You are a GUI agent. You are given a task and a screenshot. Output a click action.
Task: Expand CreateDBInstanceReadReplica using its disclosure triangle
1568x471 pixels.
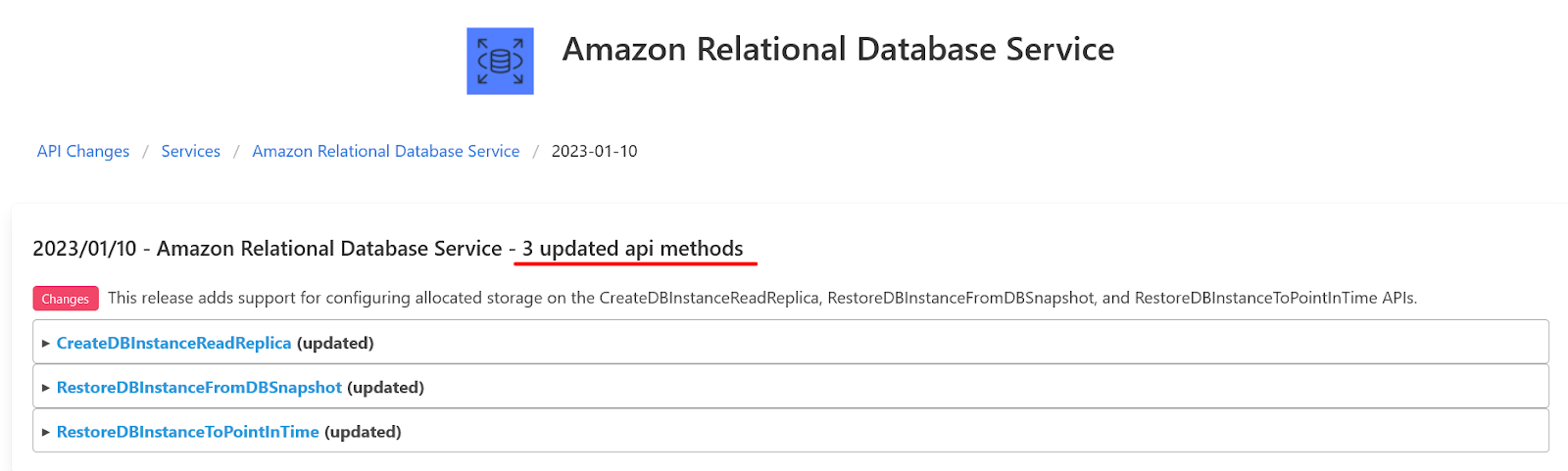[45, 344]
